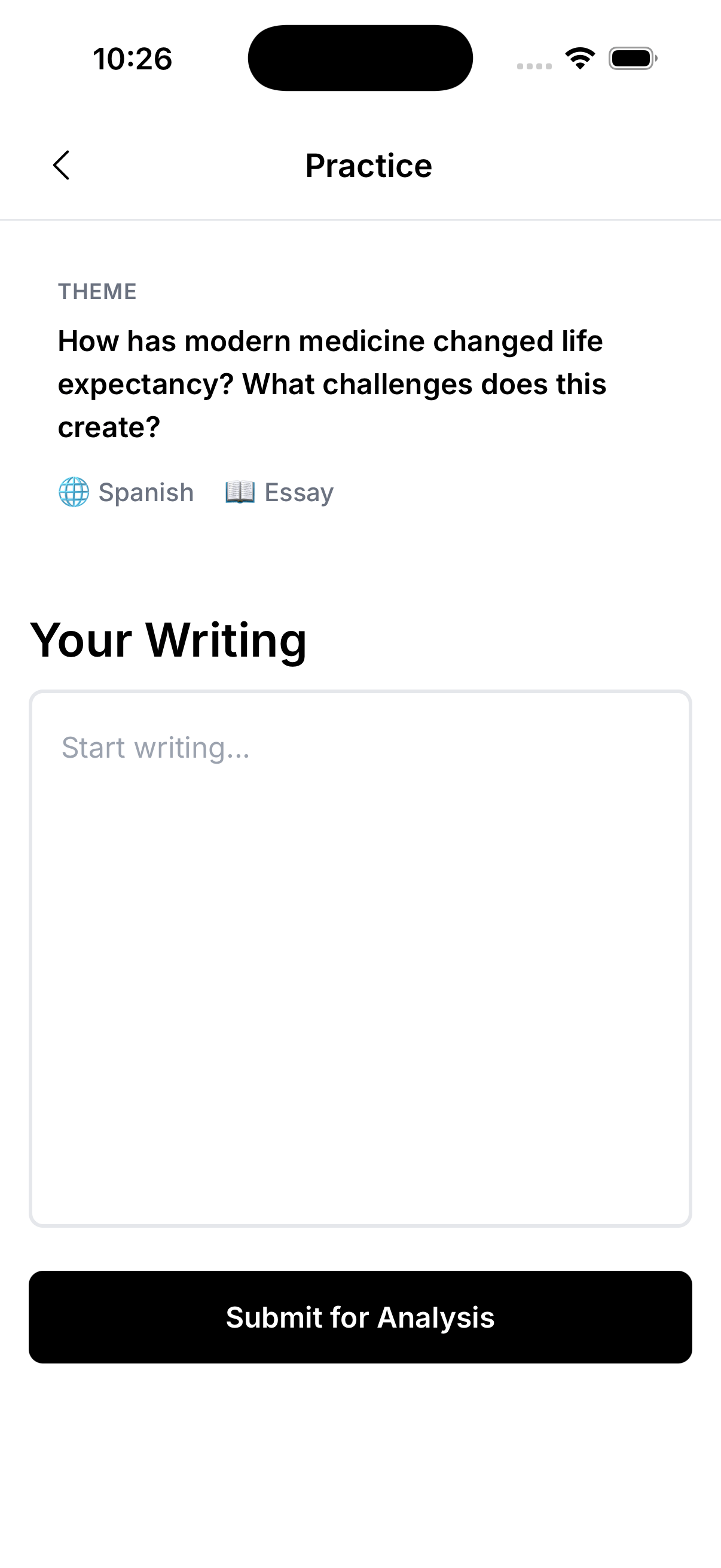Click the word "create?" in the theme
The height and width of the screenshot is (1568, 721).
point(109,428)
